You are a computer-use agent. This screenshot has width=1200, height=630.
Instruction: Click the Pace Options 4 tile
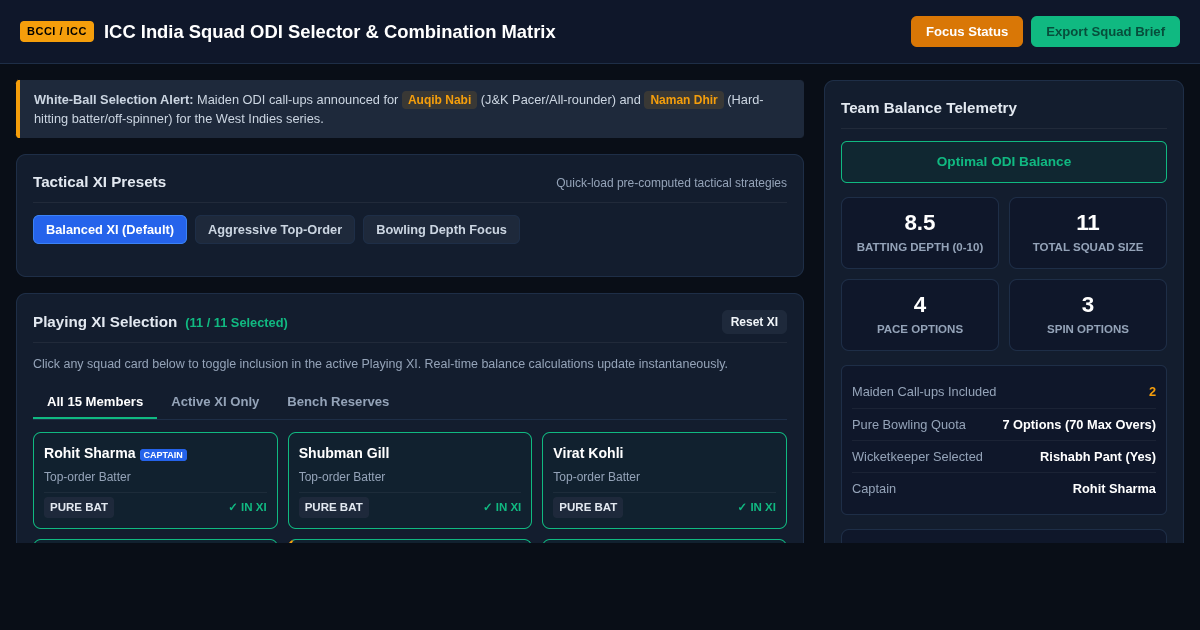[920, 315]
